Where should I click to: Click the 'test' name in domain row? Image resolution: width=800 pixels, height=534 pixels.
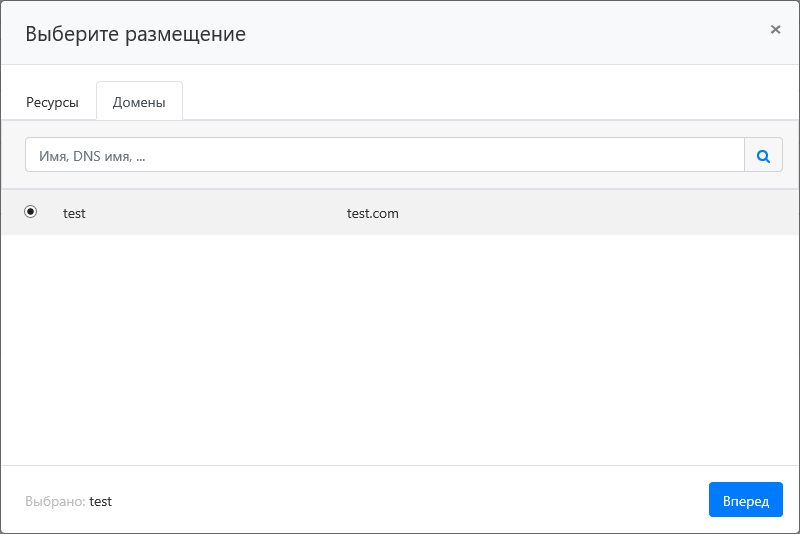click(x=74, y=213)
